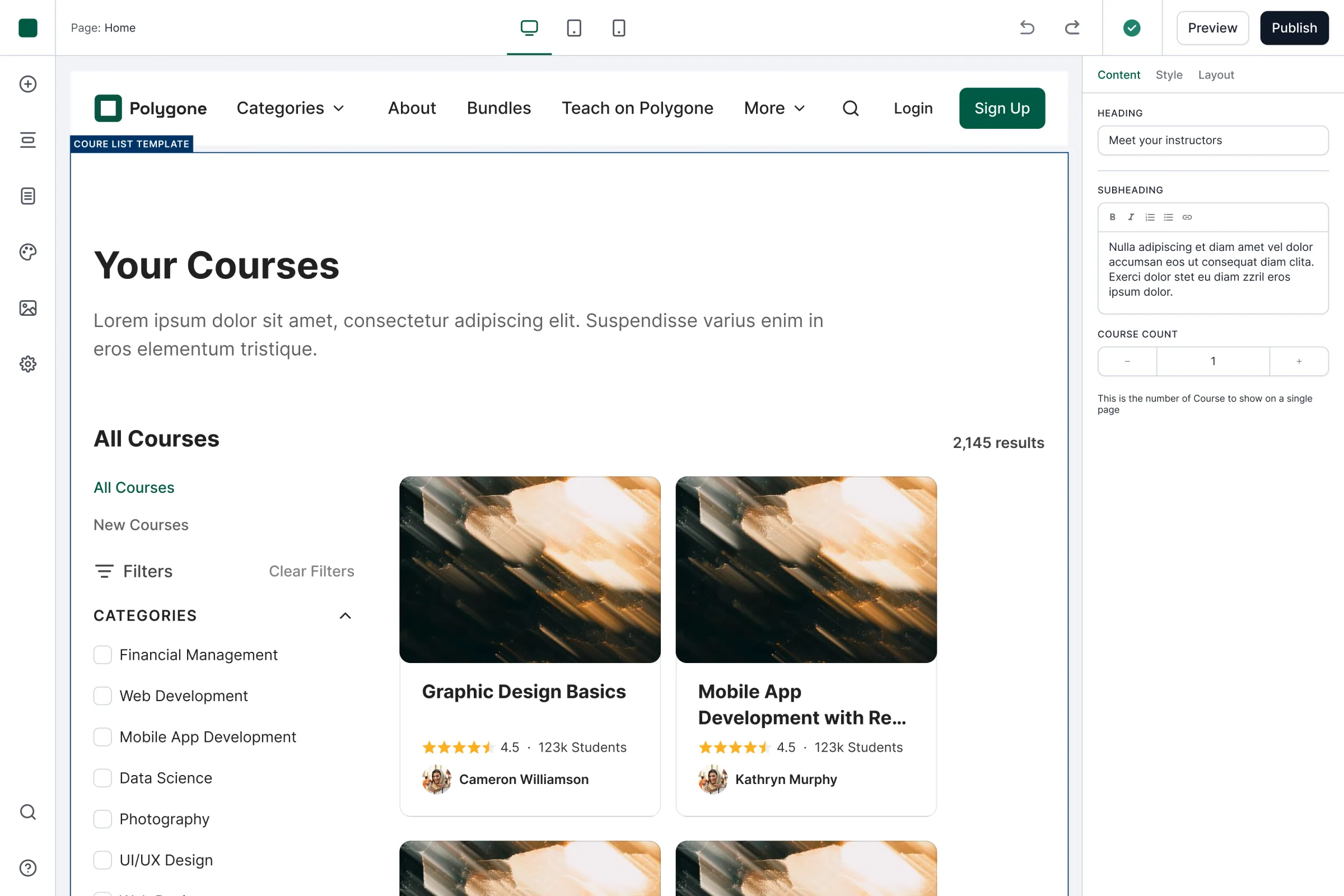The image size is (1344, 896).
Task: Click the Page: Home label
Action: [103, 27]
